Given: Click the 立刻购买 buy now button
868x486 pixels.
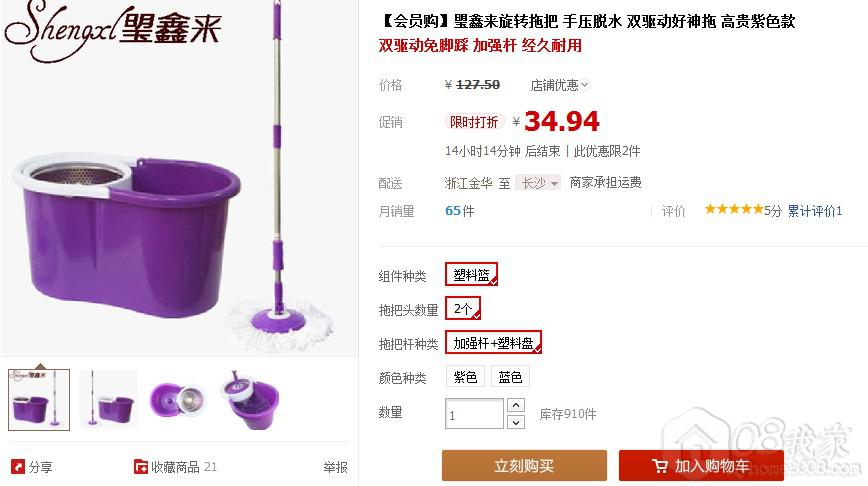Looking at the screenshot, I should click(524, 466).
